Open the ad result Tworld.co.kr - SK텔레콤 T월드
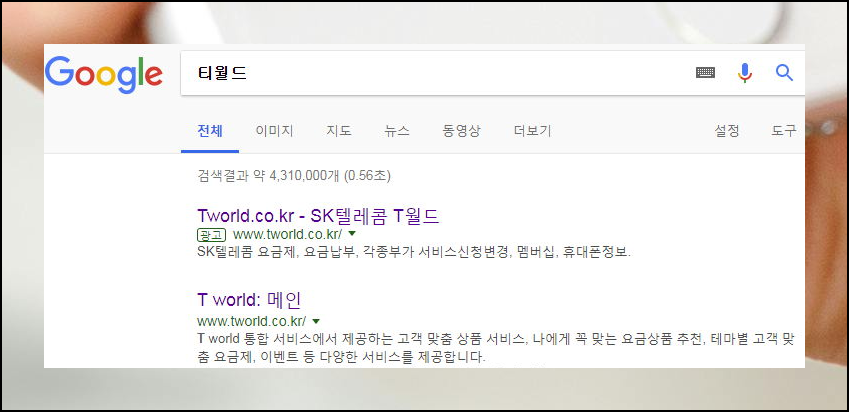The image size is (849, 412). pos(318,216)
